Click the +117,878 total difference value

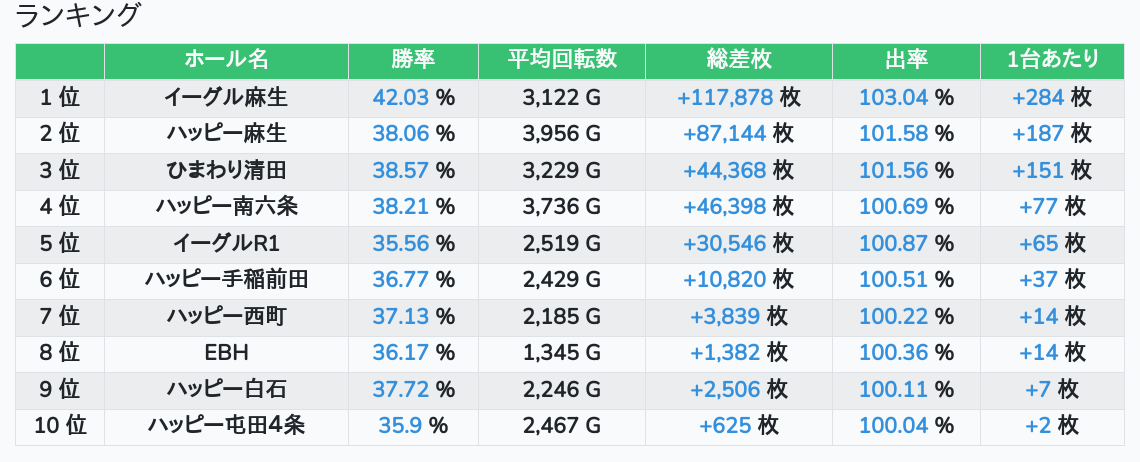point(725,98)
